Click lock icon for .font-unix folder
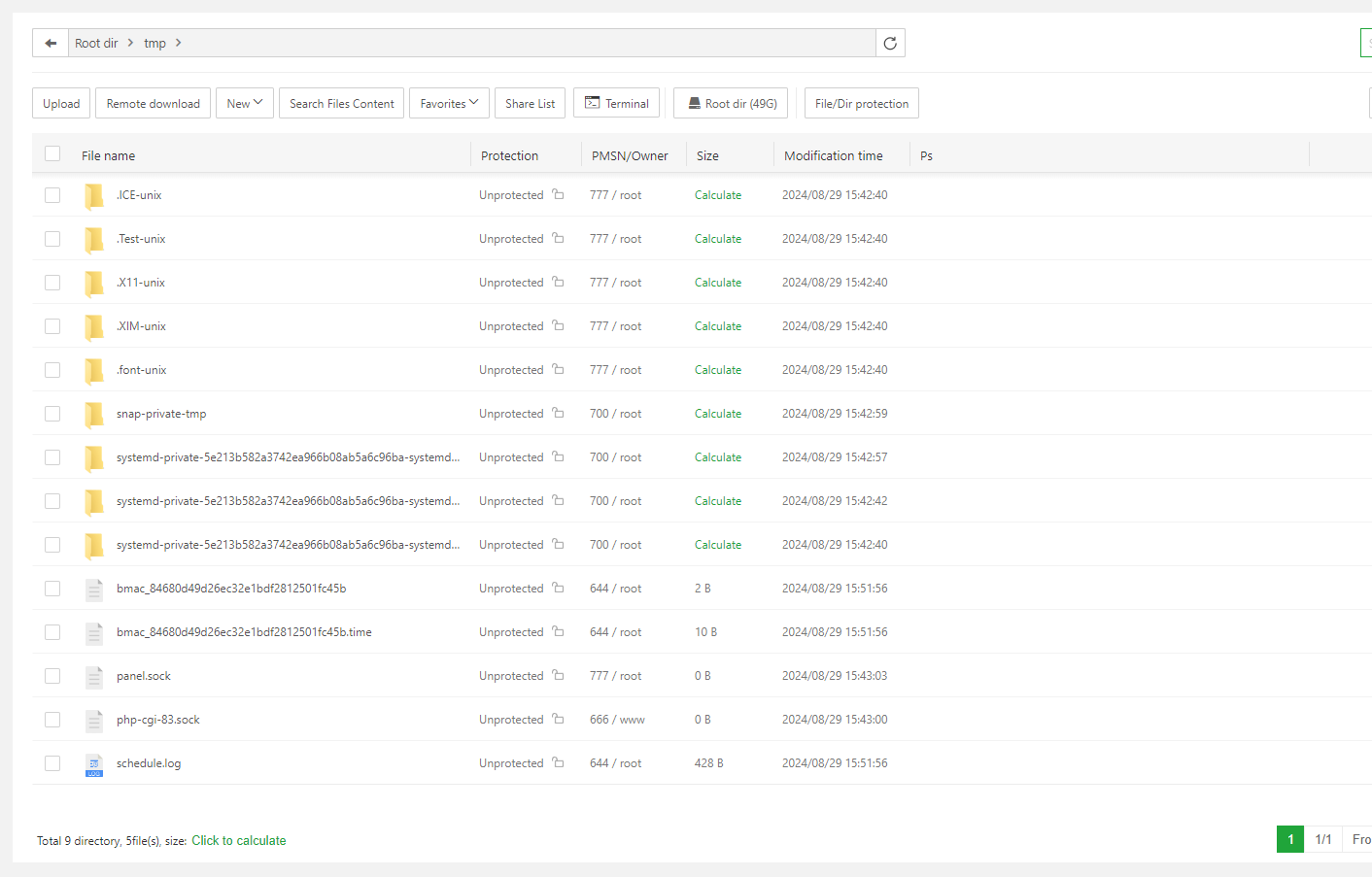 click(558, 369)
